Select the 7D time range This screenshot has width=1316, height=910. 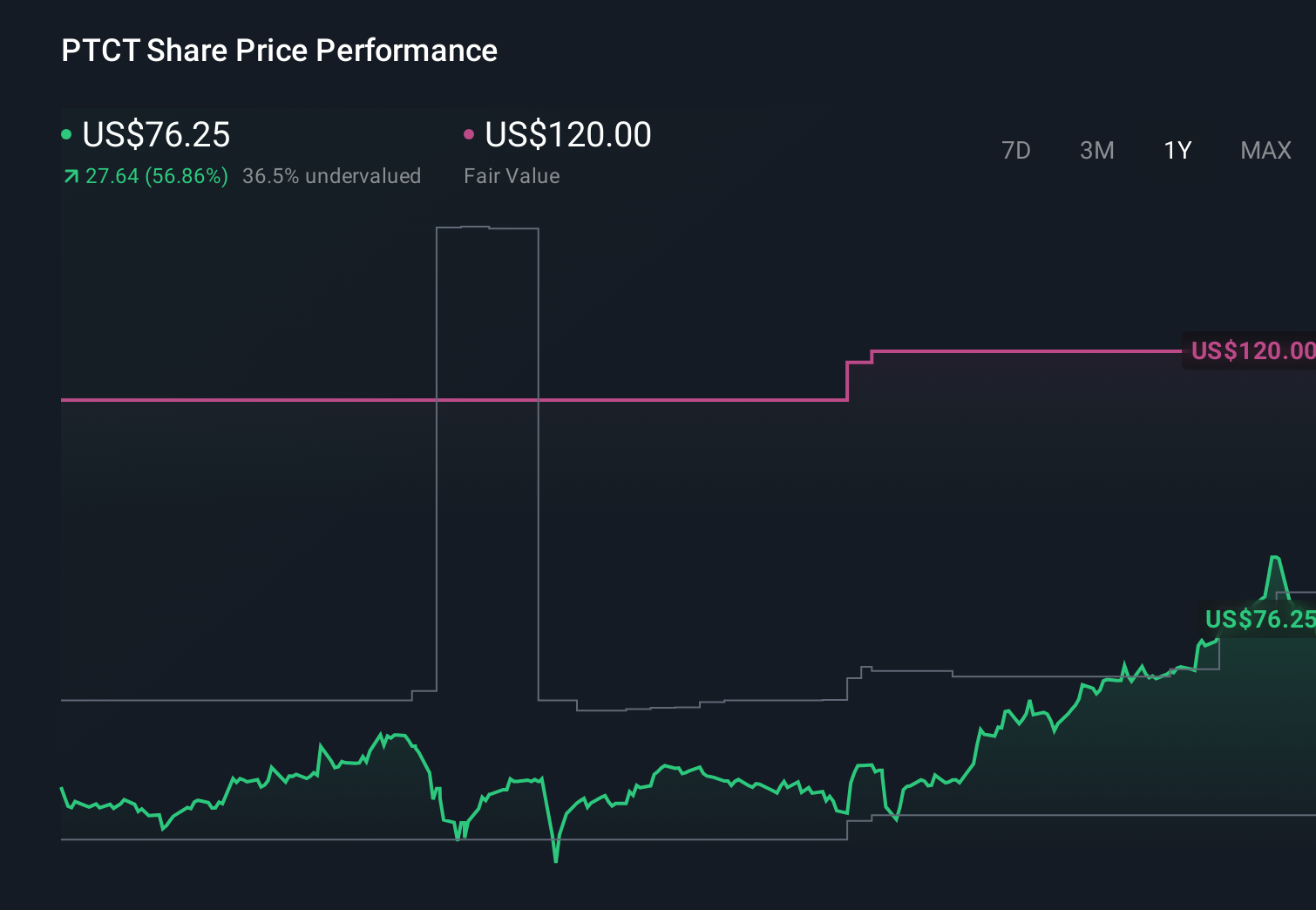1016,151
